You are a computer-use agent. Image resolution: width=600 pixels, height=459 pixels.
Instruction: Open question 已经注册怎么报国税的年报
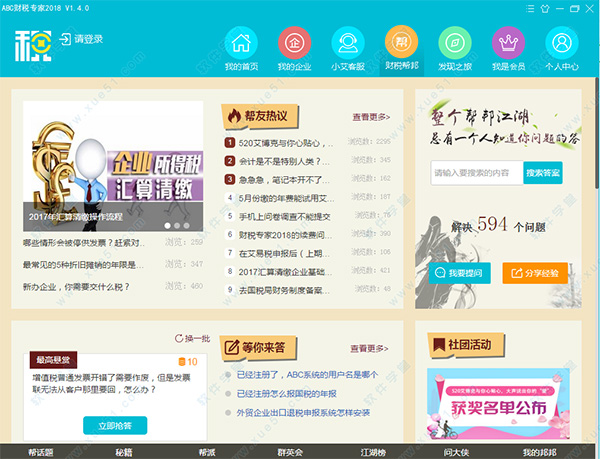(x=287, y=394)
